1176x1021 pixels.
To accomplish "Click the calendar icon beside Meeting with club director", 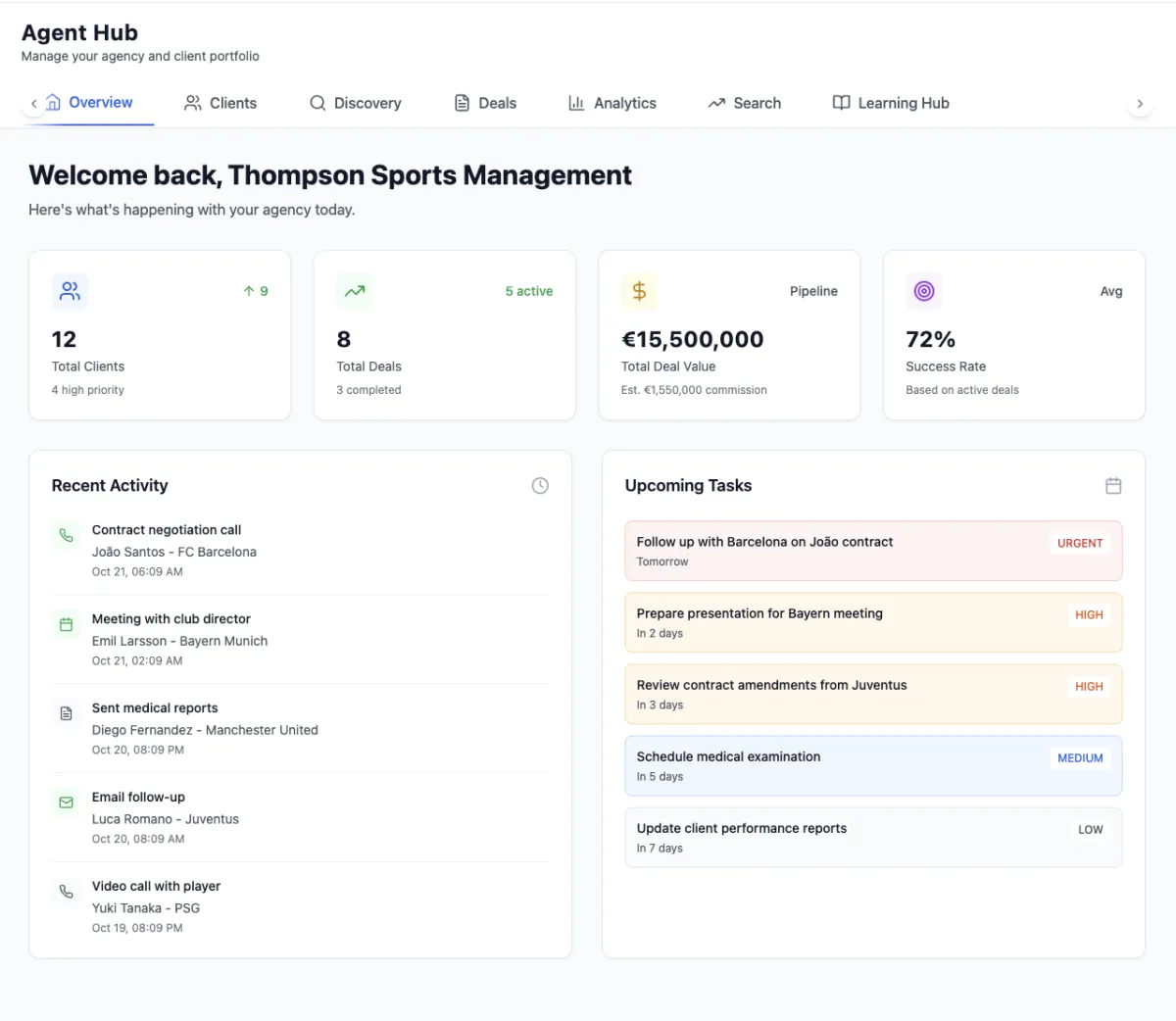I will coord(66,624).
